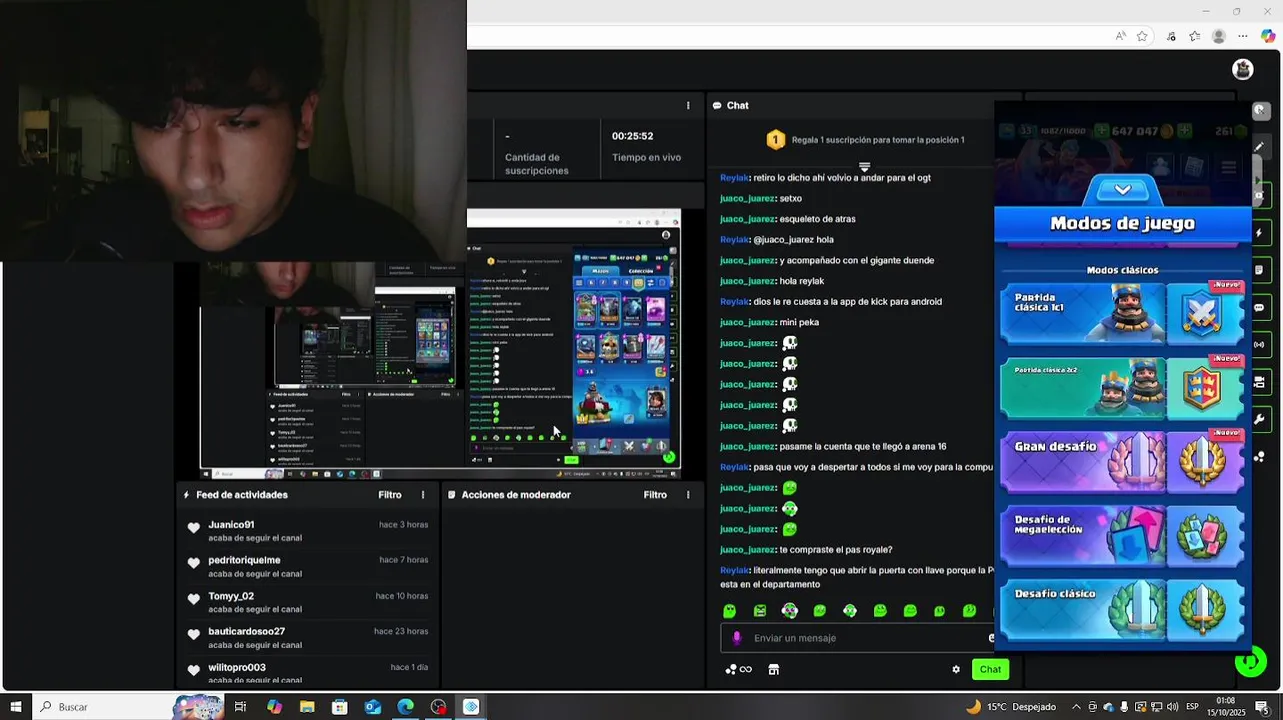Add page to browser favorites star
This screenshot has height=720, width=1283.
[1142, 36]
